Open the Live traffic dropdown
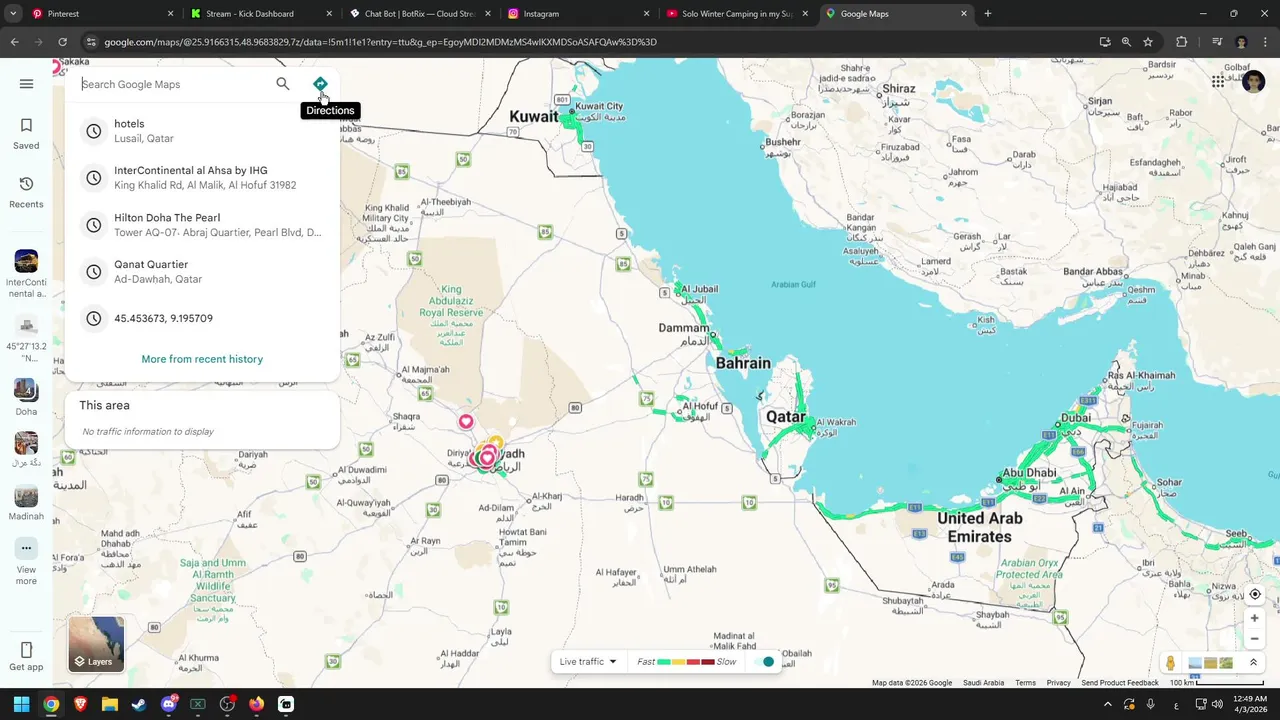 (x=588, y=662)
